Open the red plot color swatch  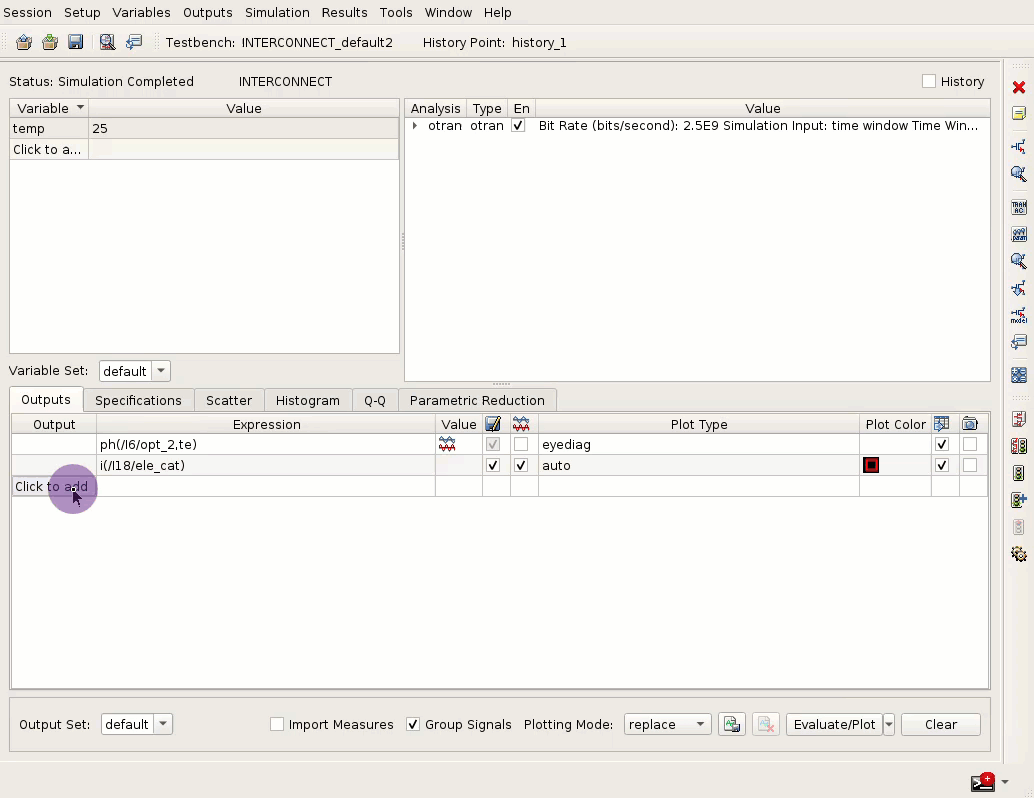point(870,466)
